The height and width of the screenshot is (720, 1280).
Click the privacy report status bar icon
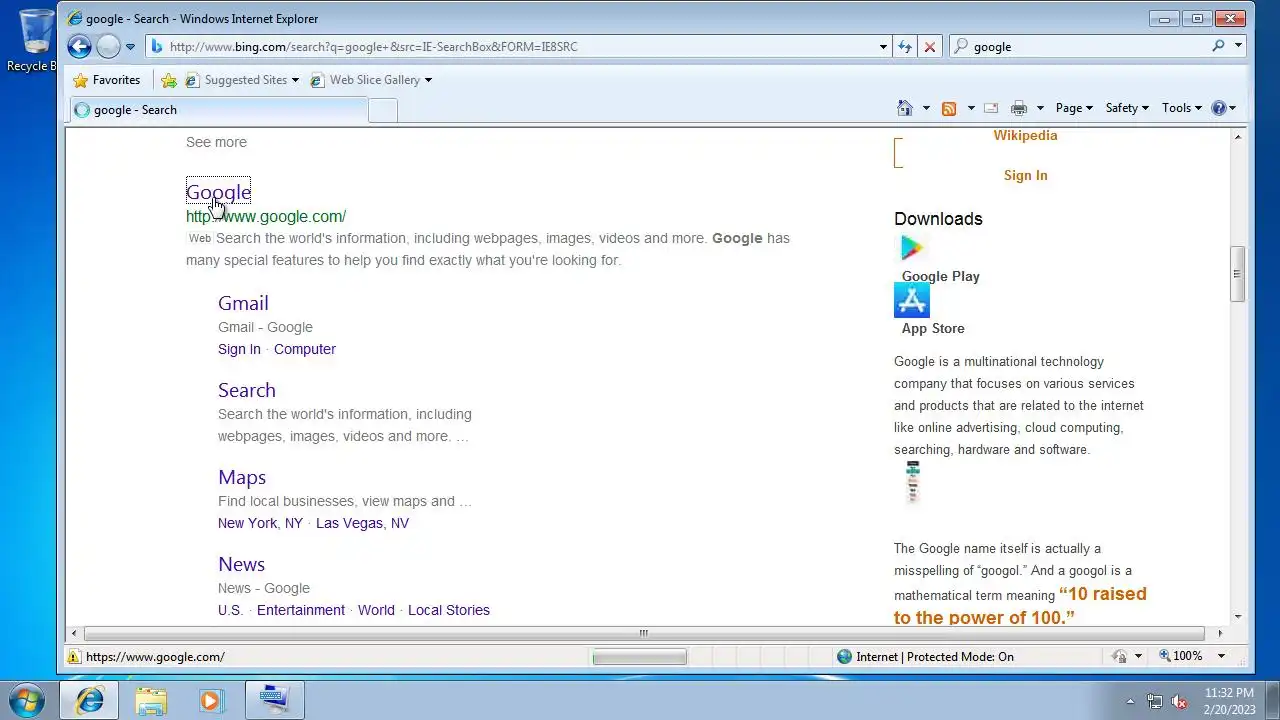click(1119, 657)
